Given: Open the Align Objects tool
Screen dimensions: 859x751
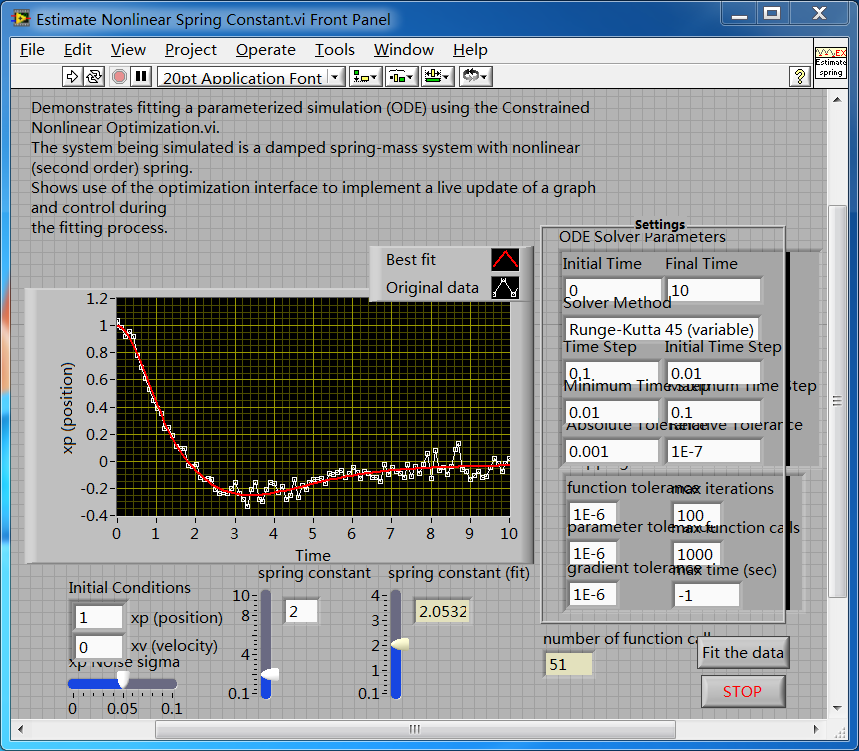Looking at the screenshot, I should (366, 76).
